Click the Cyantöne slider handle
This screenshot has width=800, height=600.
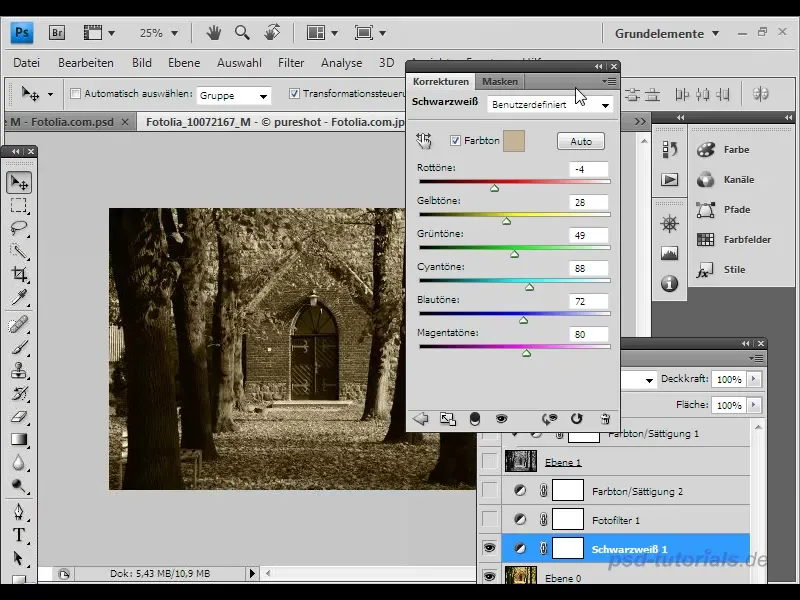click(x=530, y=287)
